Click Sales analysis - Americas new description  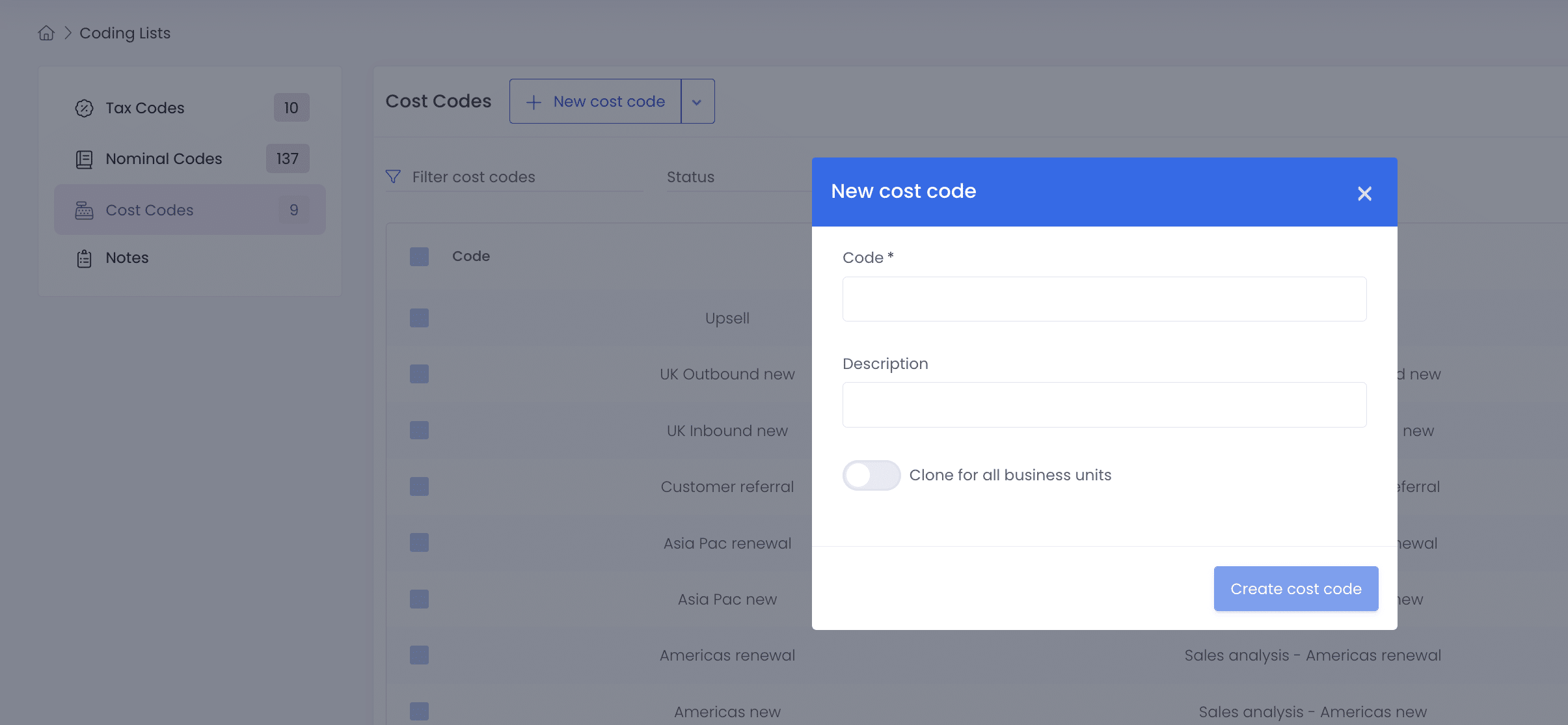1313,712
